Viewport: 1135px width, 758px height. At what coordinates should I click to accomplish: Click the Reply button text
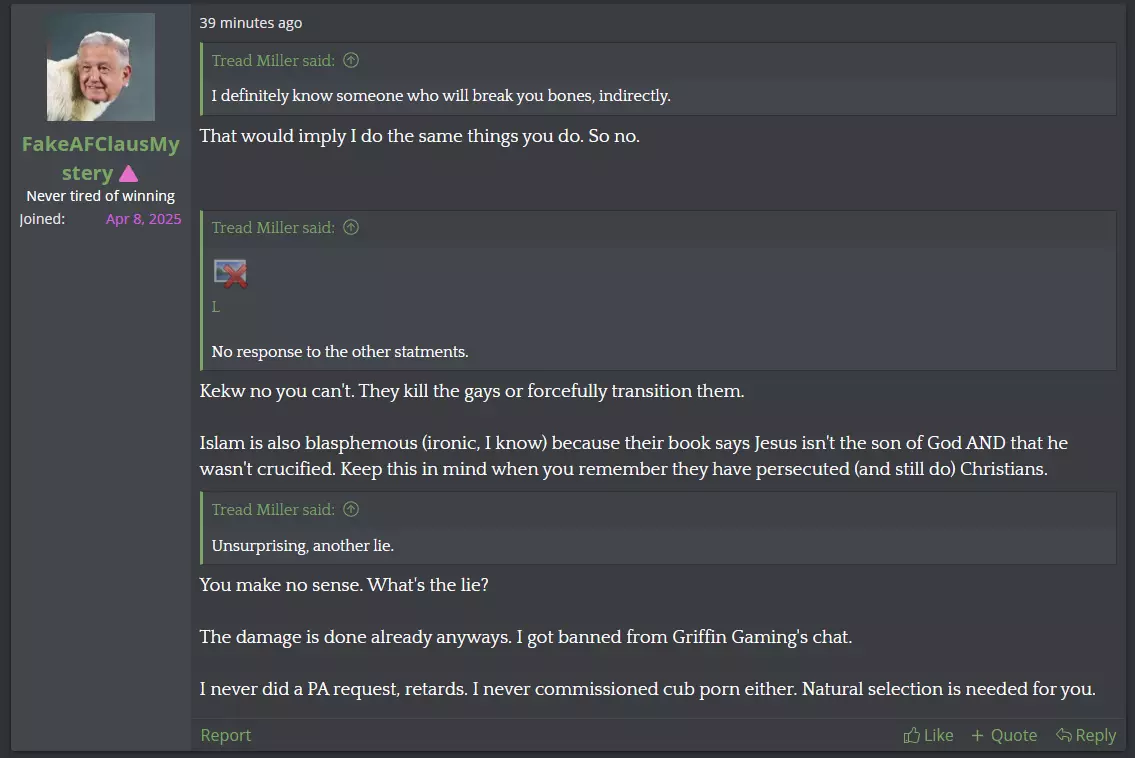1095,735
